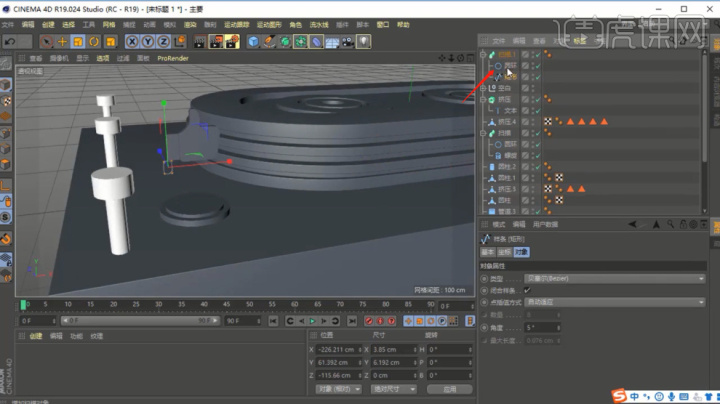The image size is (720, 404).
Task: Toggle the green checkmark of the 文本 object
Action: (x=537, y=110)
